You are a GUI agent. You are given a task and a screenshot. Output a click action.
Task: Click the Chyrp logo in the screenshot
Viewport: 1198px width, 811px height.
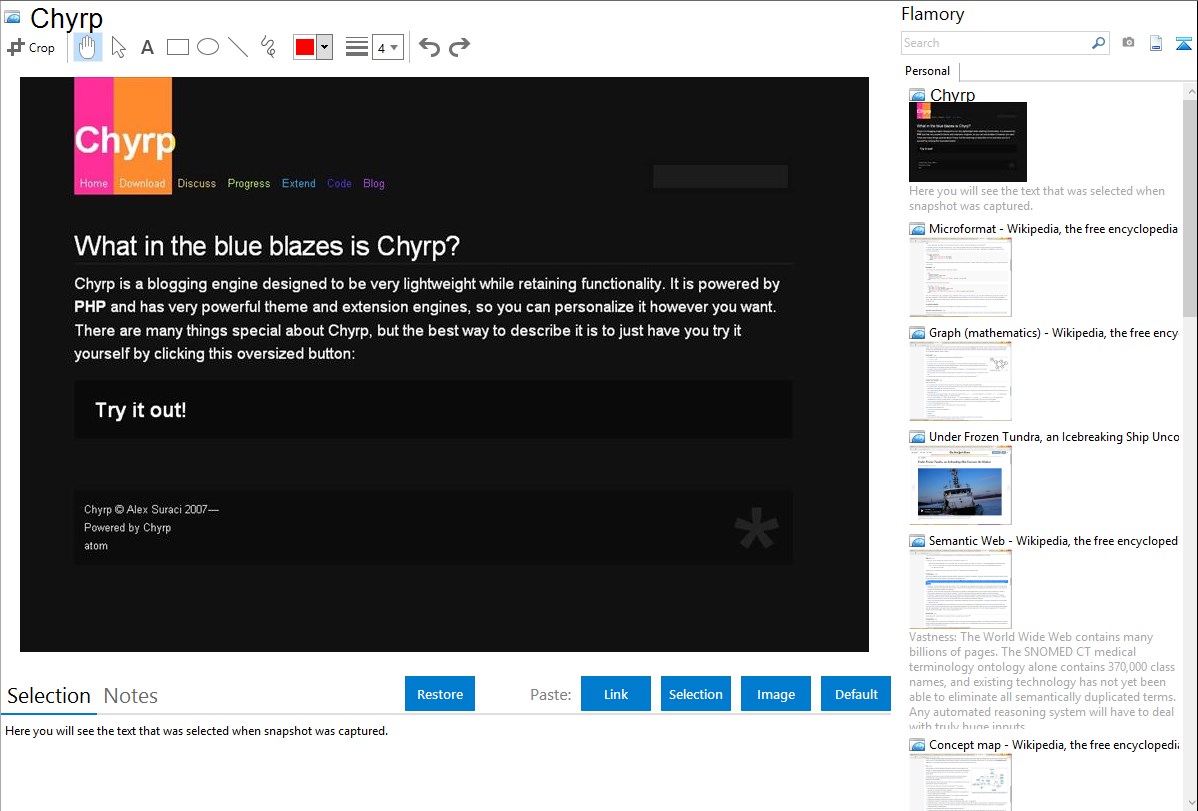click(x=124, y=140)
